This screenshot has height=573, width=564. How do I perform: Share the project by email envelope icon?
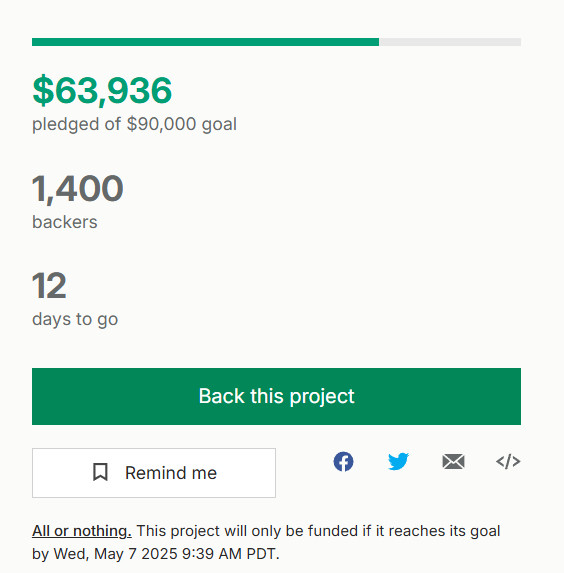click(x=453, y=462)
